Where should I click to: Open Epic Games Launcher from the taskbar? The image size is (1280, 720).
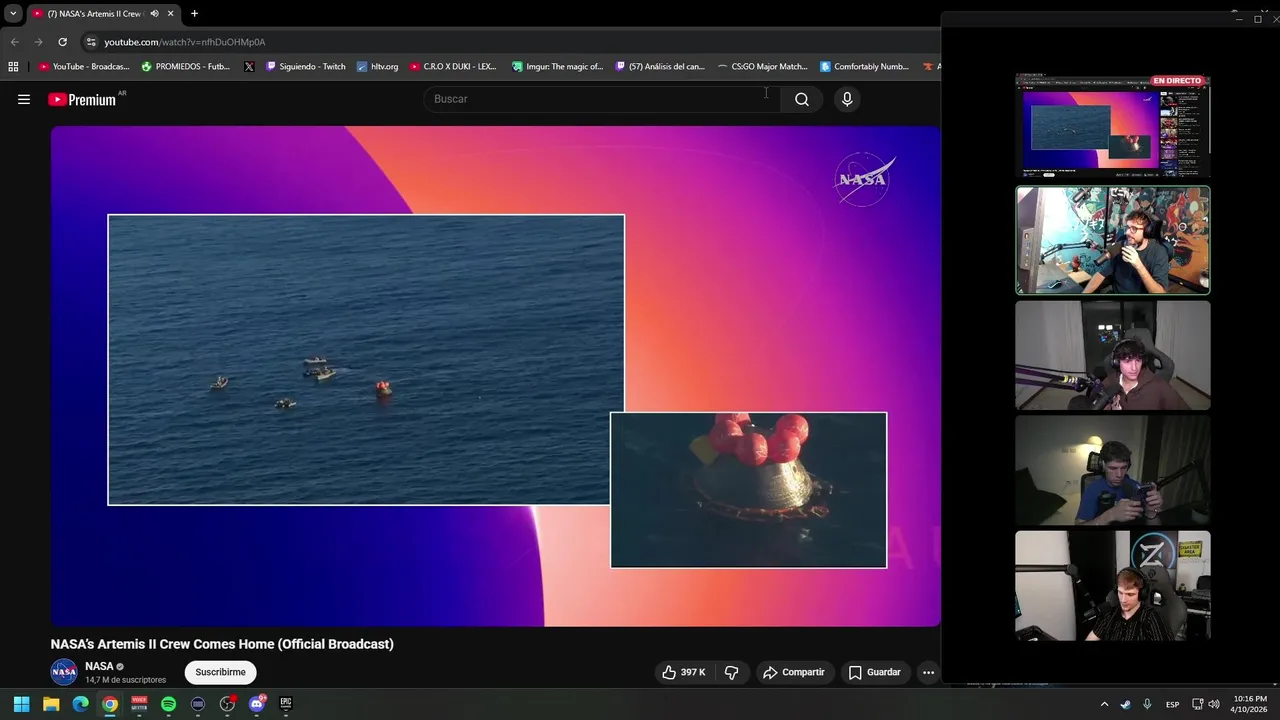coord(286,704)
